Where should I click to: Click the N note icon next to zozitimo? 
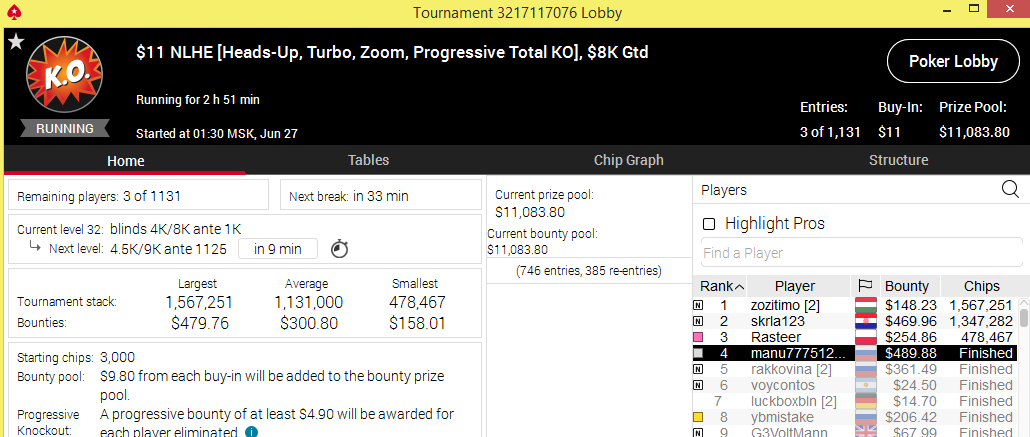click(698, 305)
